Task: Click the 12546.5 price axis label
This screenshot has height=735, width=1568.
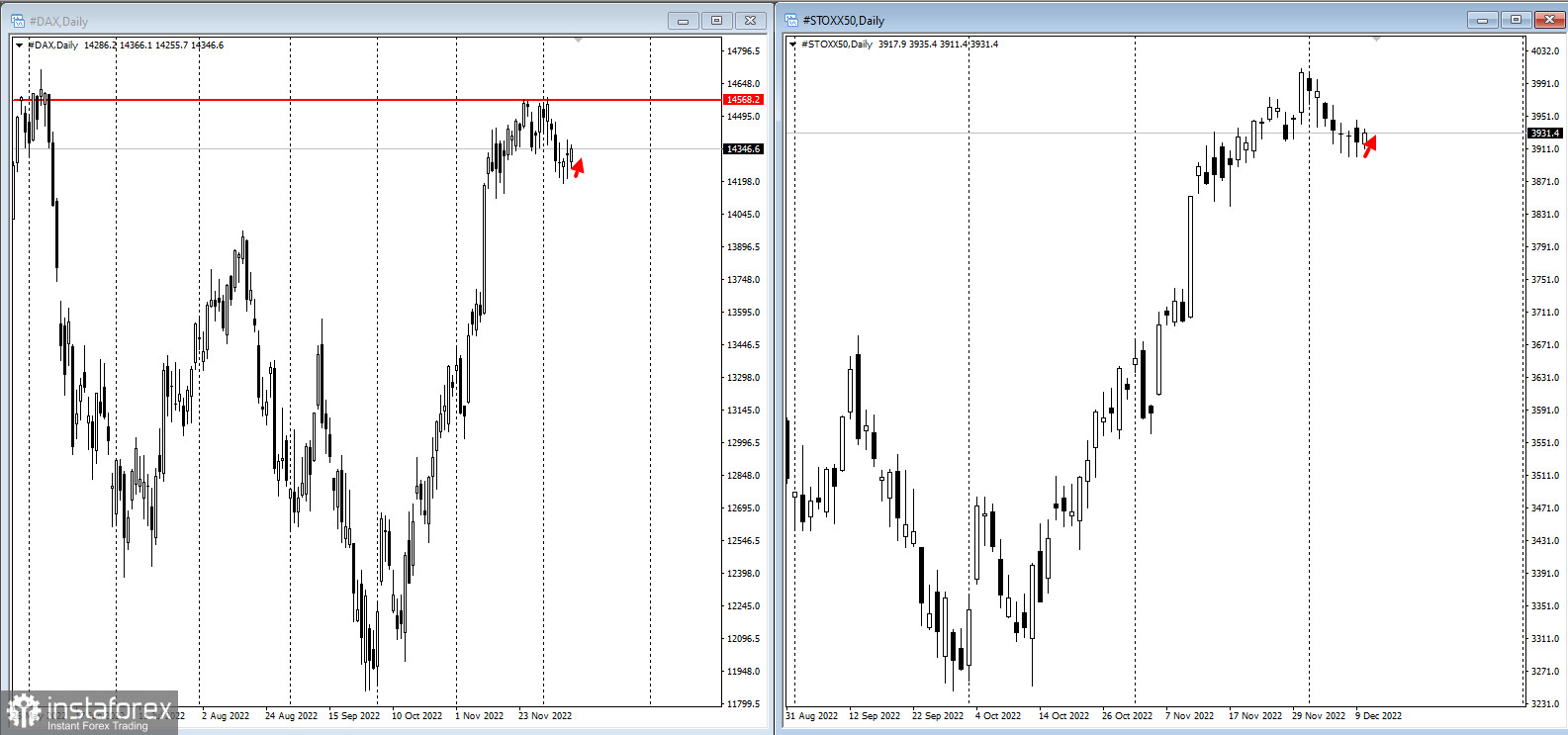Action: [744, 541]
